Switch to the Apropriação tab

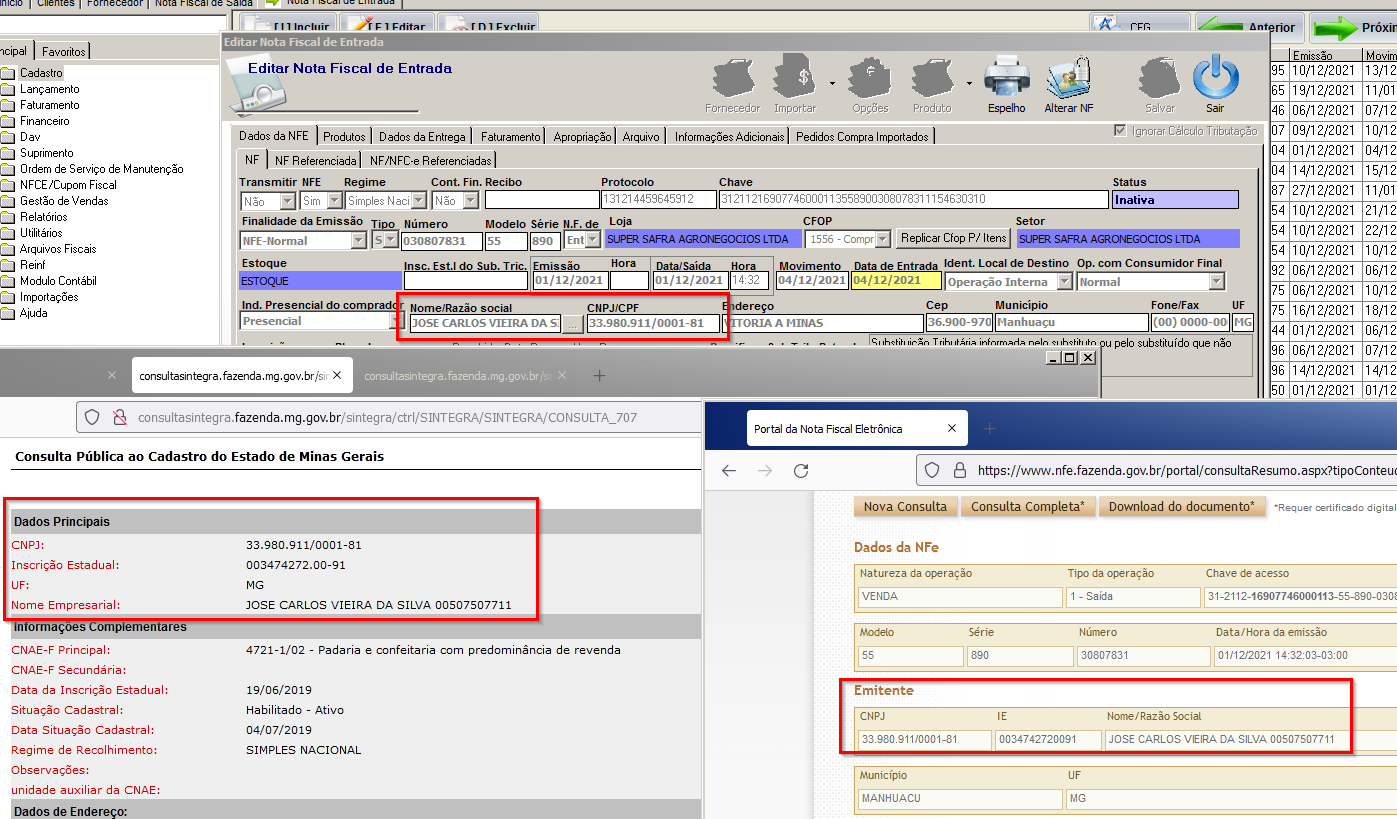(582, 136)
